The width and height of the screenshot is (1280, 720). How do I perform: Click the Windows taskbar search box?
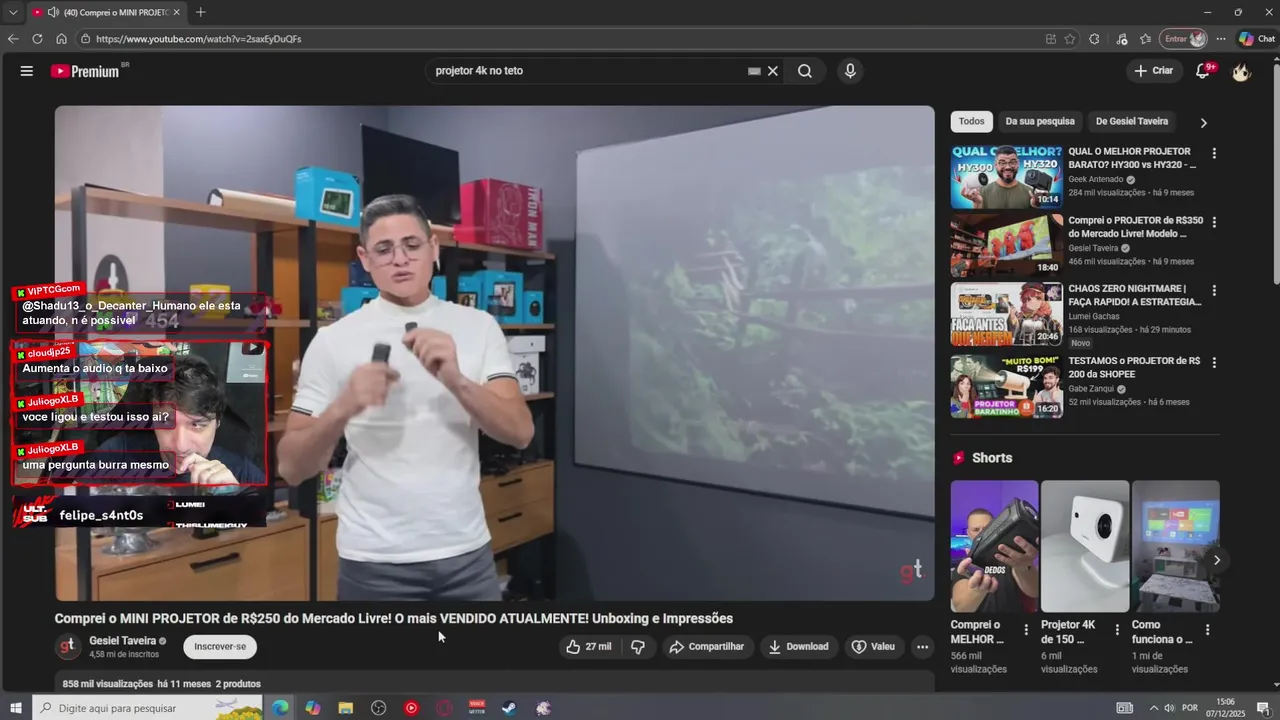click(x=148, y=708)
